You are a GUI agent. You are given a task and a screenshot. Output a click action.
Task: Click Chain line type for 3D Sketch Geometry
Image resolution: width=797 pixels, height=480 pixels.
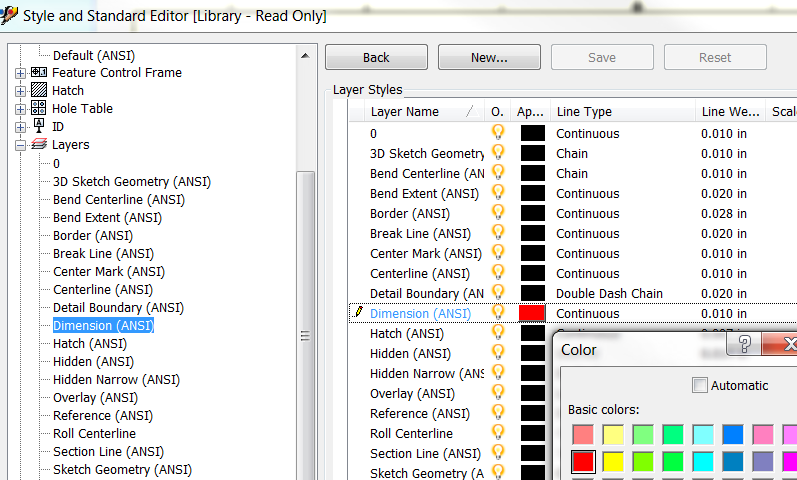click(572, 154)
